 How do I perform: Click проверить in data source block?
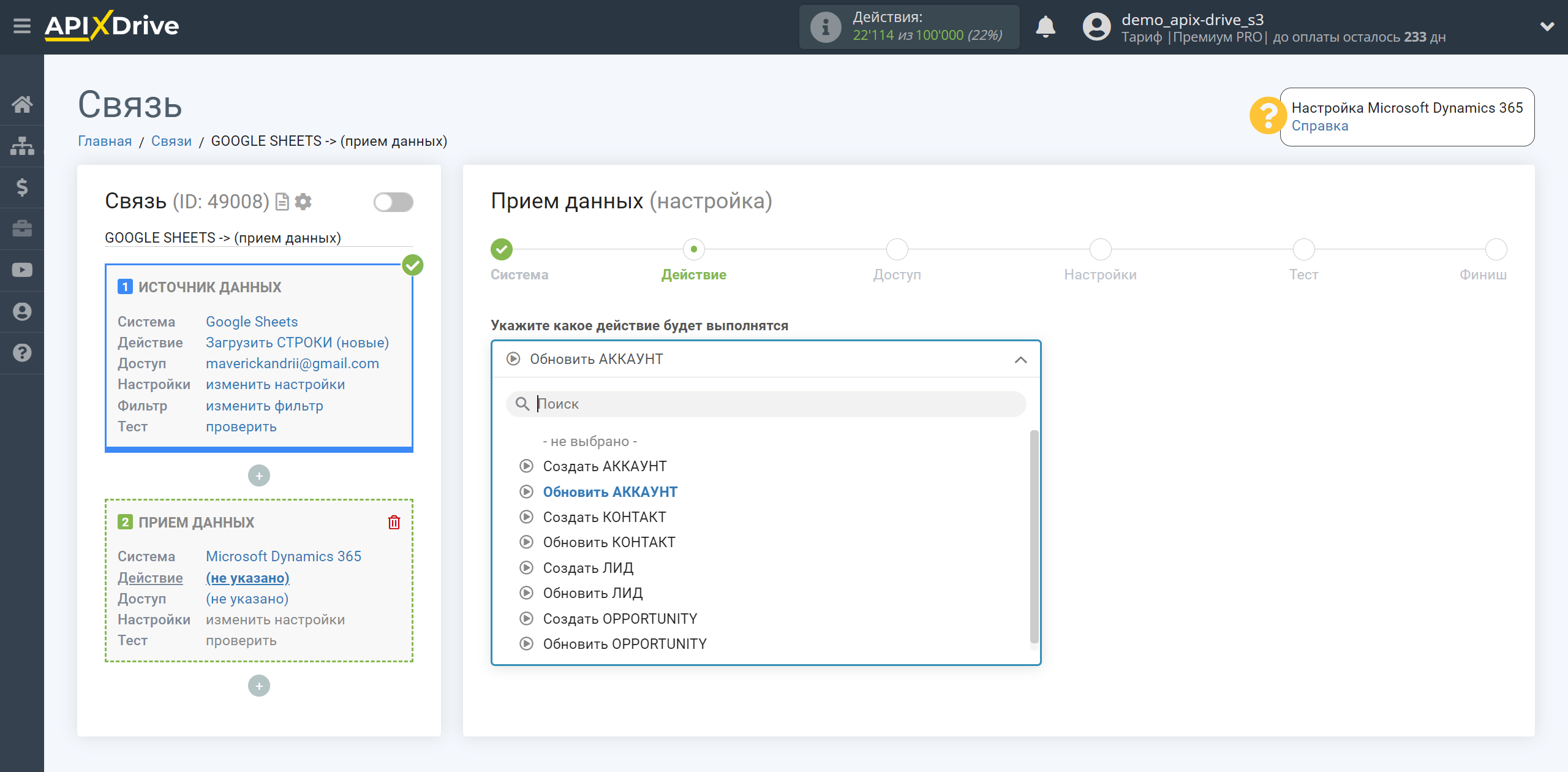pos(241,426)
